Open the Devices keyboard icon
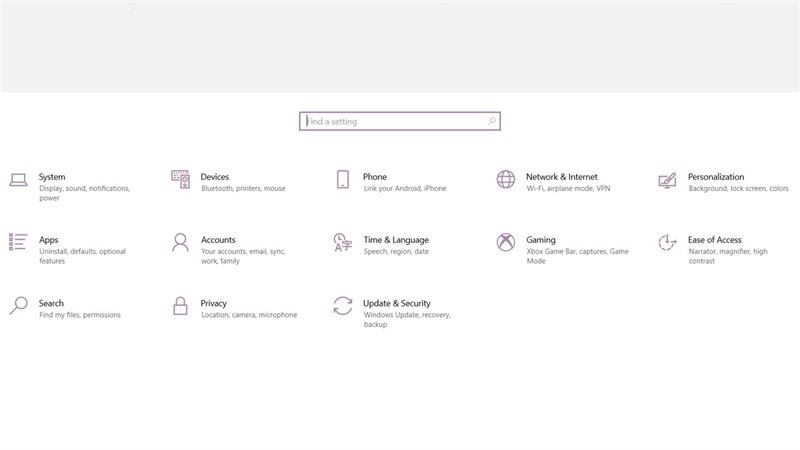This screenshot has width=800, height=450. pos(180,180)
